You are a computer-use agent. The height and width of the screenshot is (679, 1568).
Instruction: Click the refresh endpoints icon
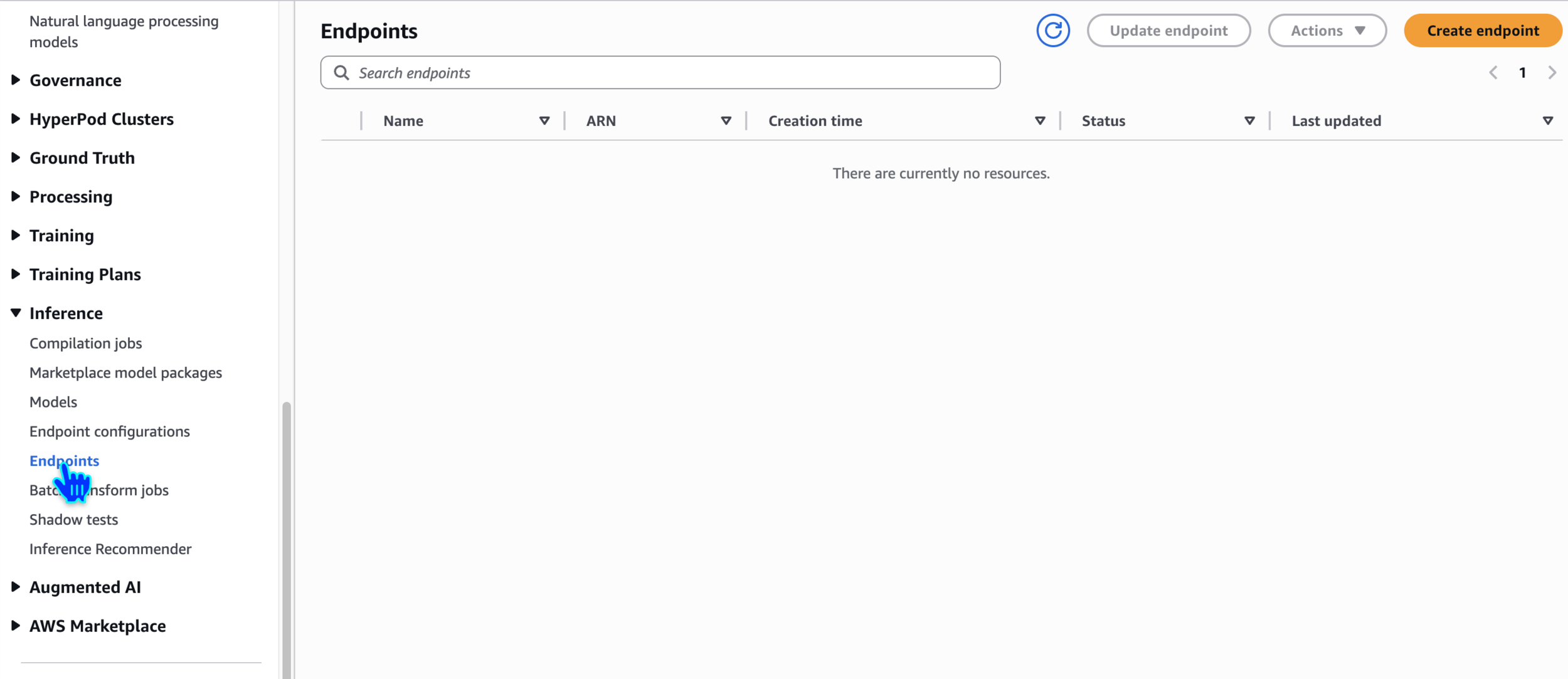(1052, 30)
